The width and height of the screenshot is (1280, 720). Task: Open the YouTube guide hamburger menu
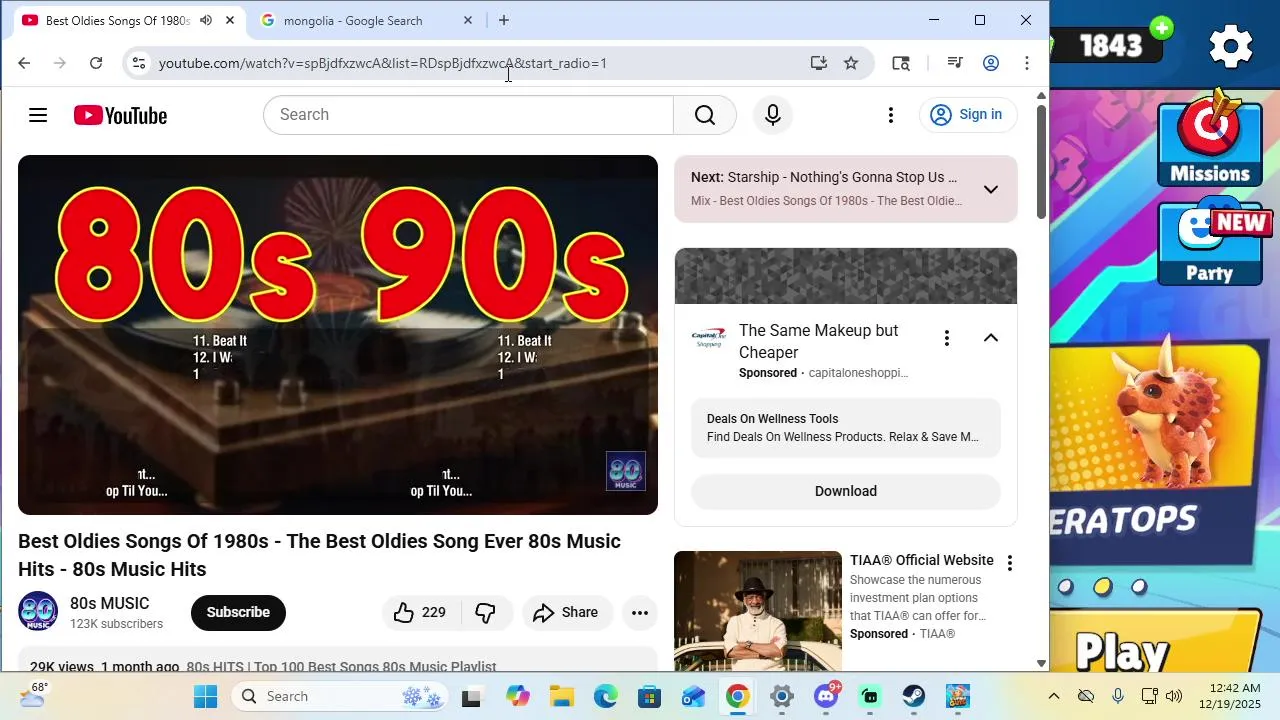coord(38,115)
